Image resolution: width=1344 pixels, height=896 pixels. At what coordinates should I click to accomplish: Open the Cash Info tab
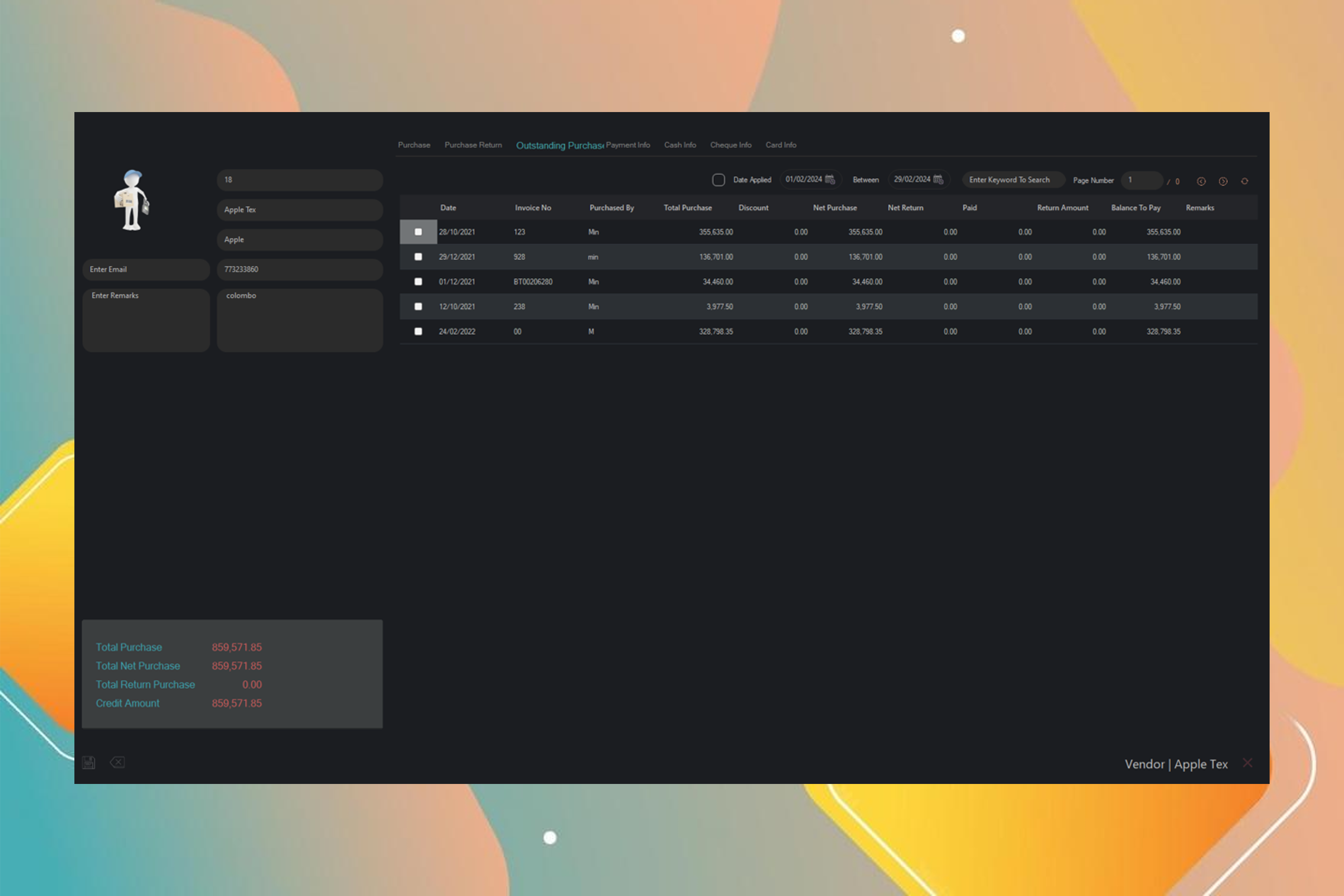pos(680,145)
